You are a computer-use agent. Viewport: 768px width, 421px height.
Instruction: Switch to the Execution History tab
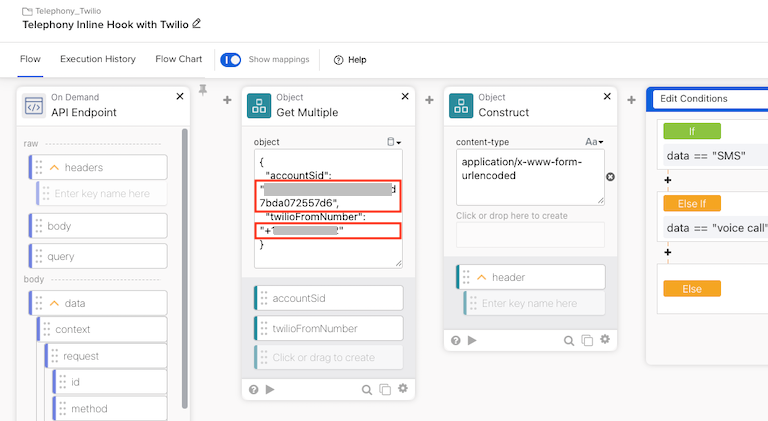98,59
